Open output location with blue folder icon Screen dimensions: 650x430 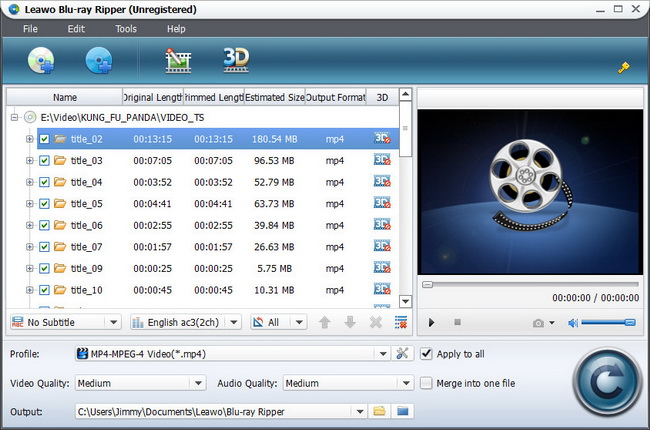pos(403,411)
